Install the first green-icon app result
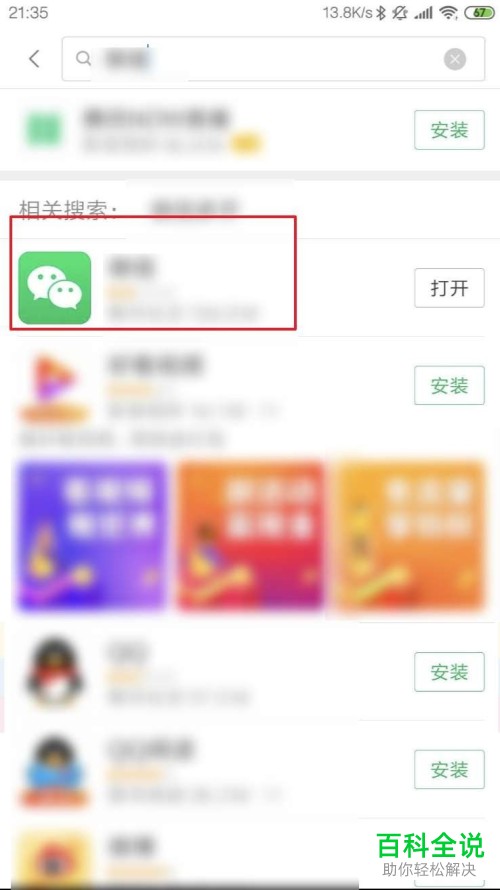The image size is (500, 890). coord(449,130)
